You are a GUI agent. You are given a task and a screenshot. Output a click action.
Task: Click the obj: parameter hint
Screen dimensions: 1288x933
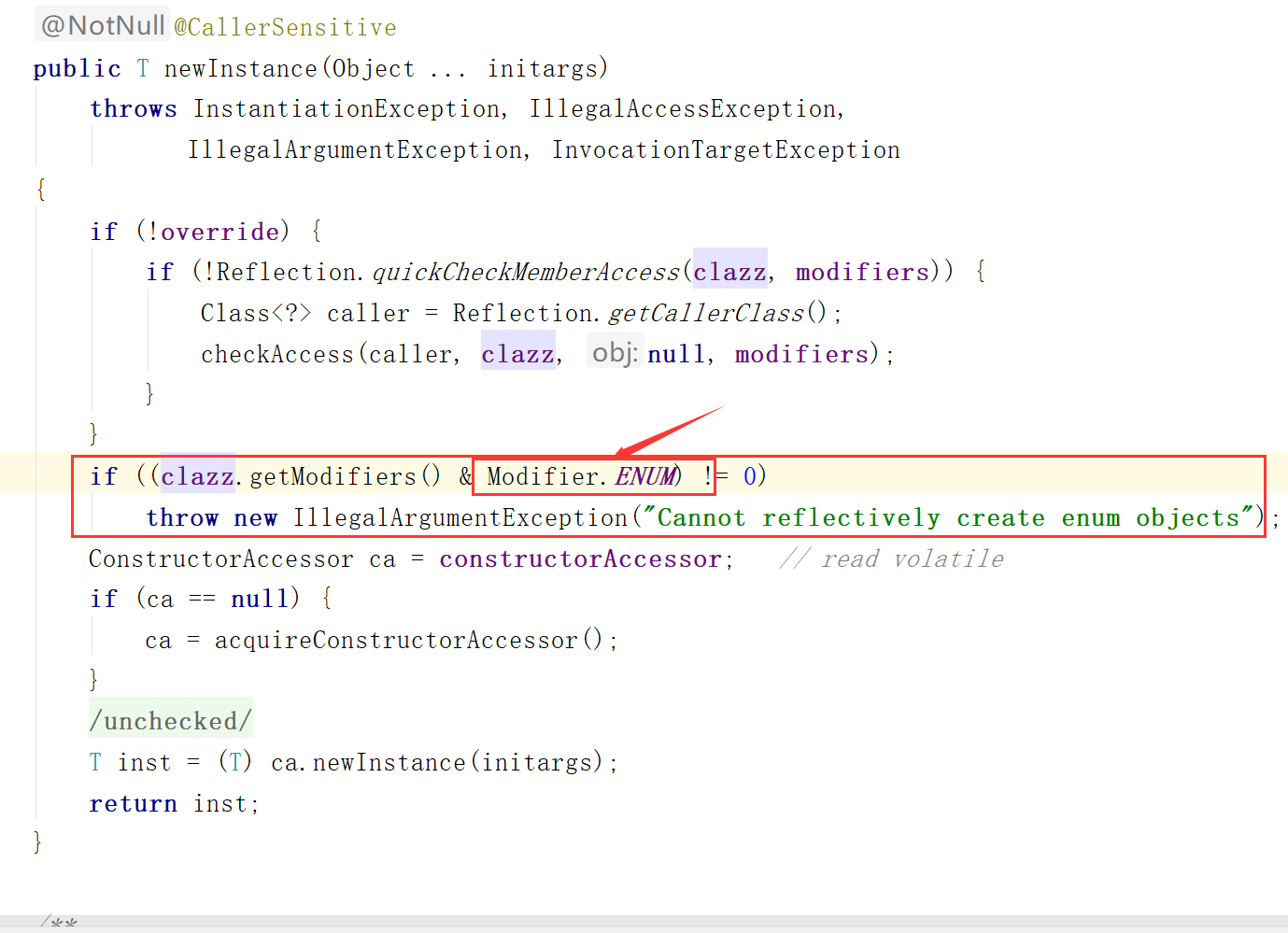click(x=615, y=352)
